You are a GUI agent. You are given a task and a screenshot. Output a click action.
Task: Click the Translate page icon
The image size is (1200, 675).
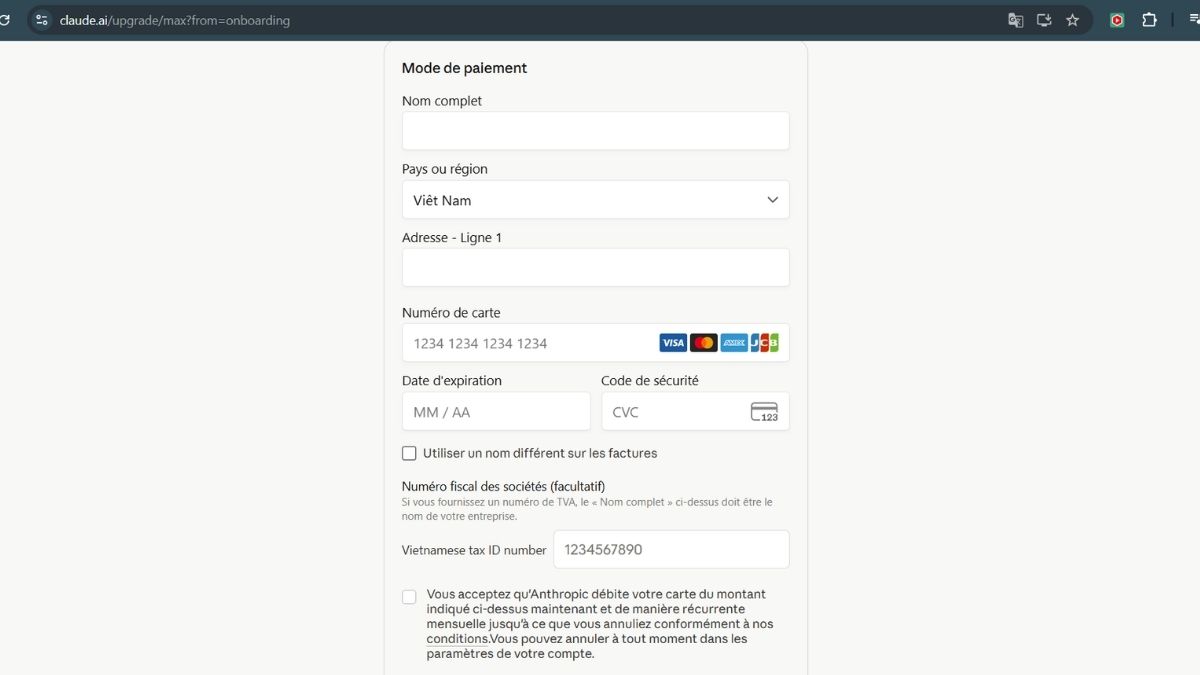coord(1015,20)
